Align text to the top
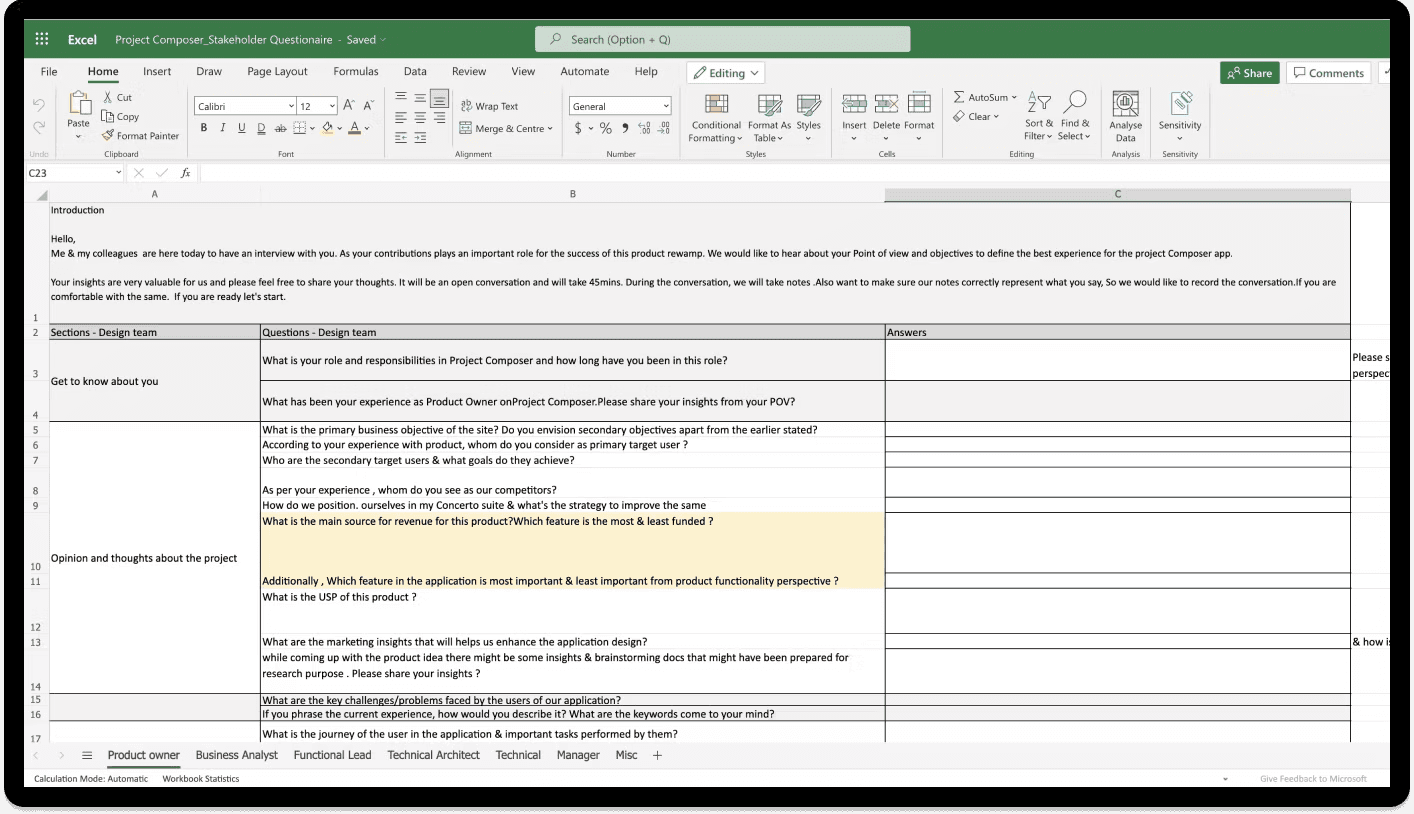 tap(401, 97)
